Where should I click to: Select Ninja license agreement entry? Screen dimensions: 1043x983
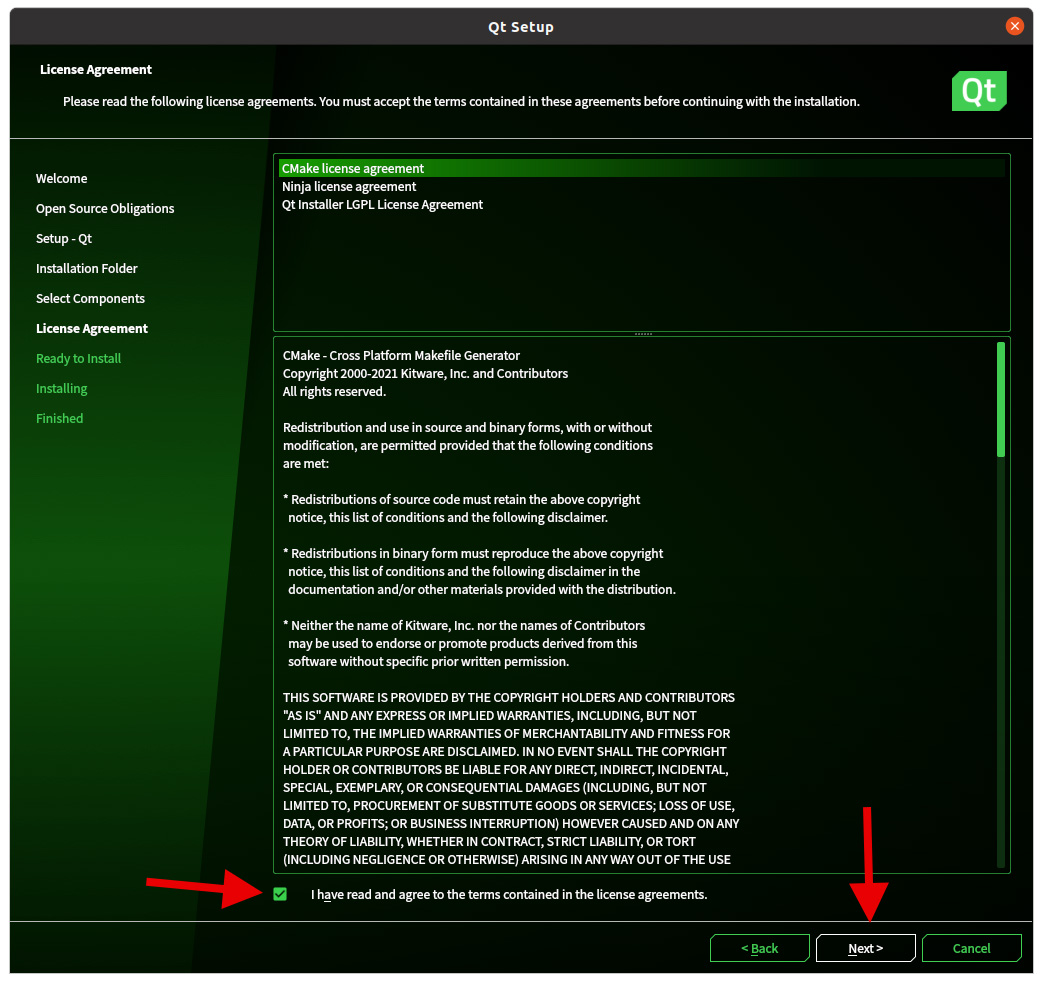point(349,187)
